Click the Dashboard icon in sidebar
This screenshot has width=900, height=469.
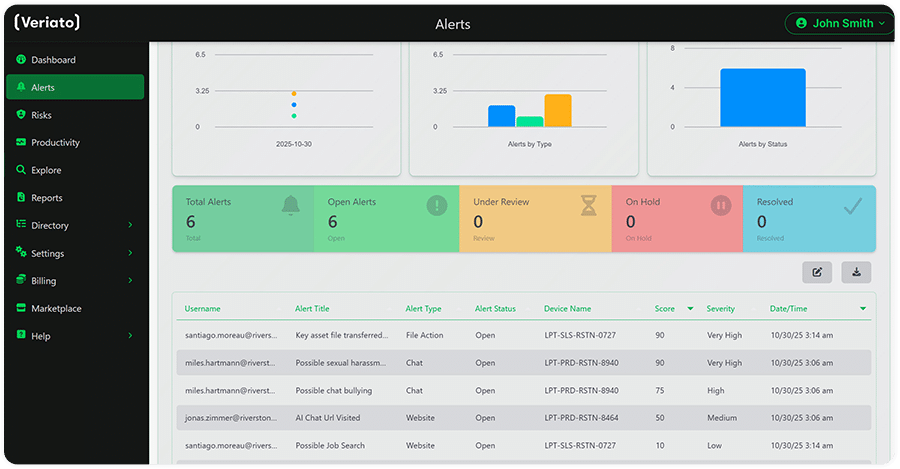click(21, 60)
